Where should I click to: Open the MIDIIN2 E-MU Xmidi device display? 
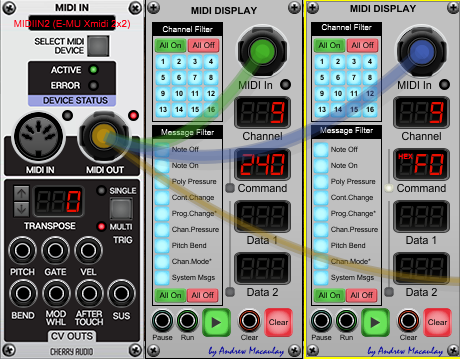[x=72, y=23]
